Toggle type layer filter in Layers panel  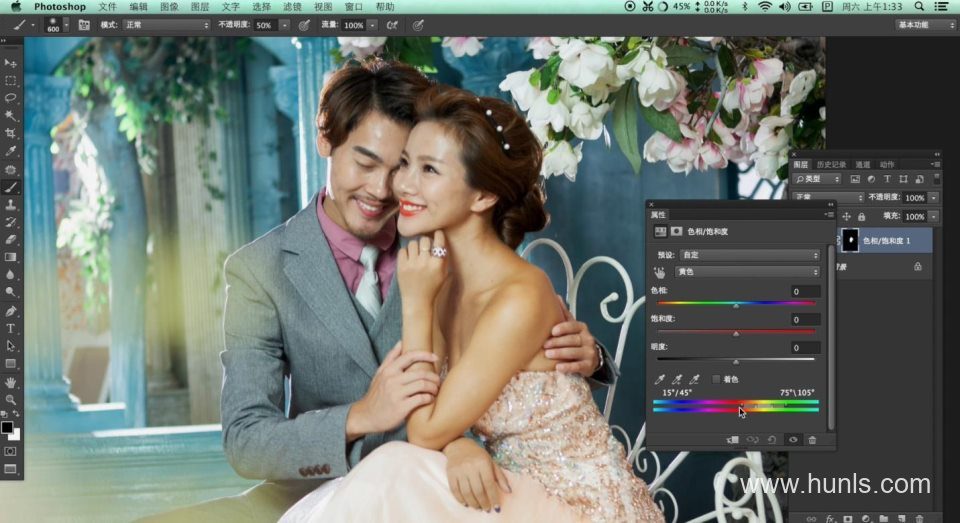tap(887, 179)
